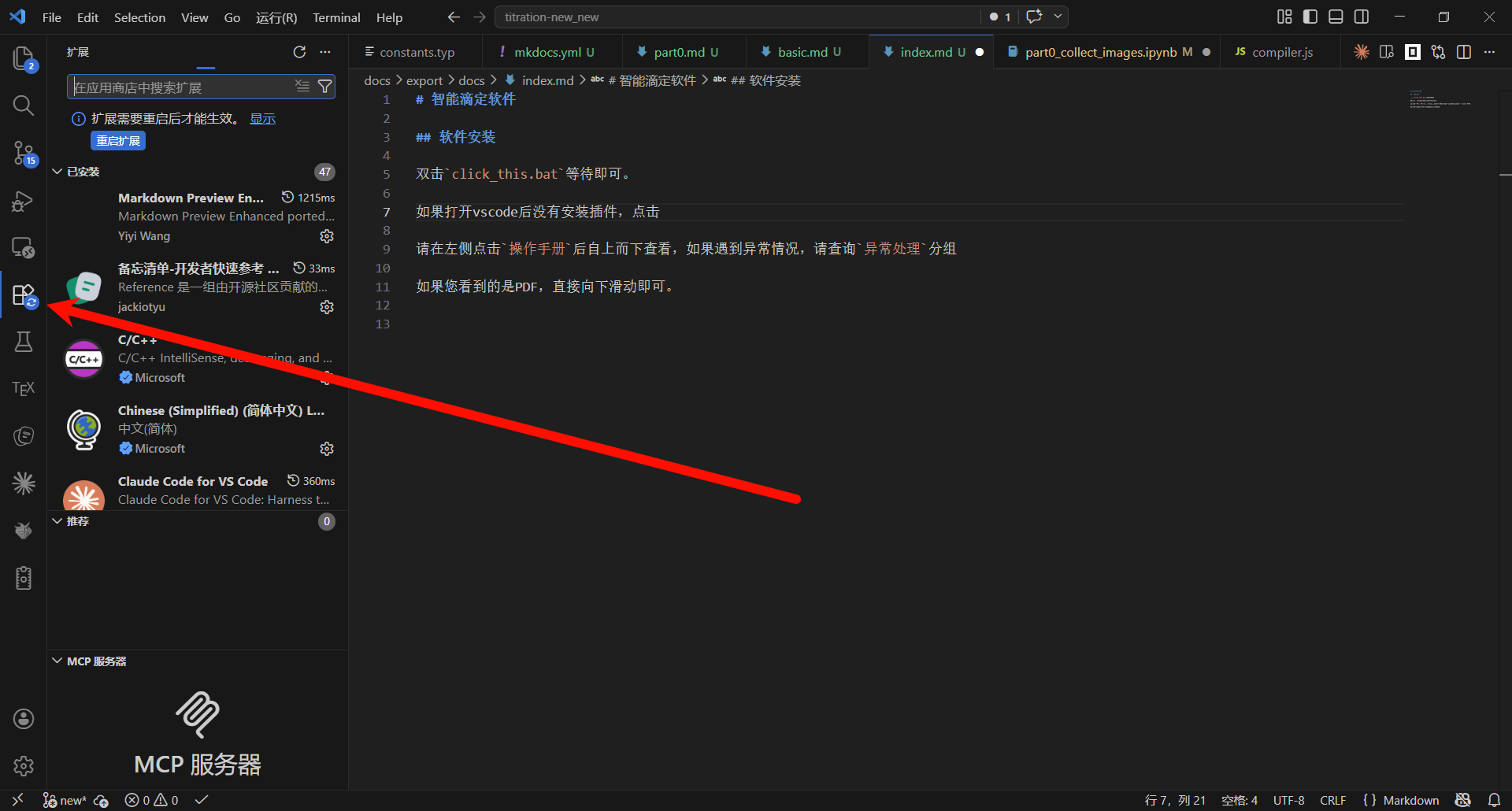Select the C/C++ extension entry

pos(198,359)
